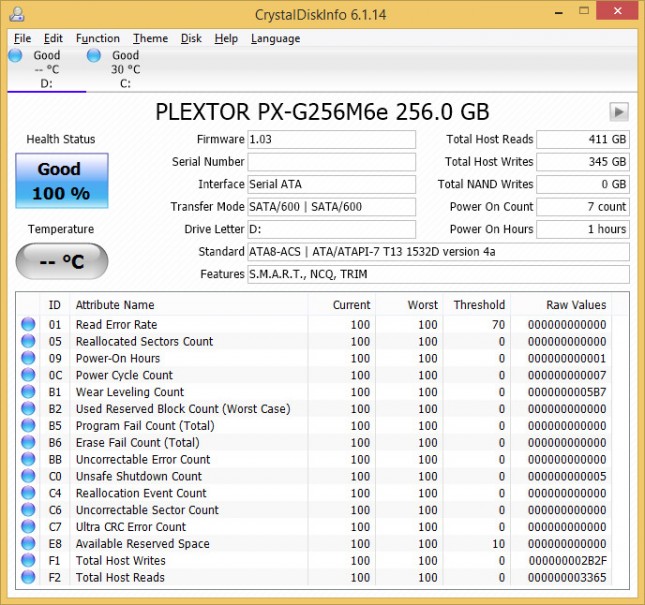Click the status orb for Wear Leveling Count
645x605 pixels.
[28, 392]
